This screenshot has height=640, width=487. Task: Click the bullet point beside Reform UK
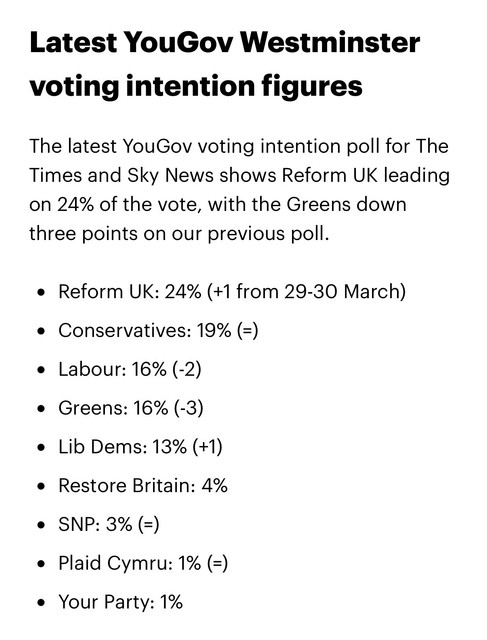coord(40,293)
